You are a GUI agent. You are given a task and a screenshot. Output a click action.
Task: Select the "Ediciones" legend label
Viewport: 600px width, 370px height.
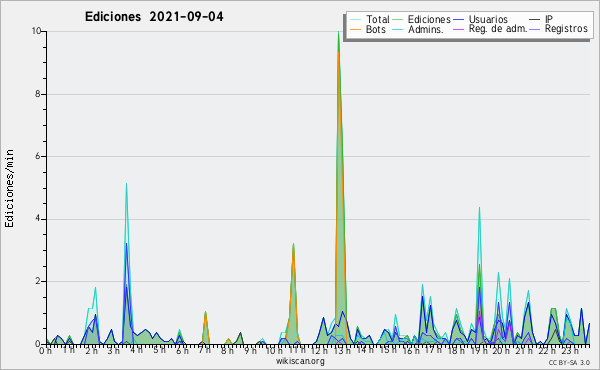429,19
